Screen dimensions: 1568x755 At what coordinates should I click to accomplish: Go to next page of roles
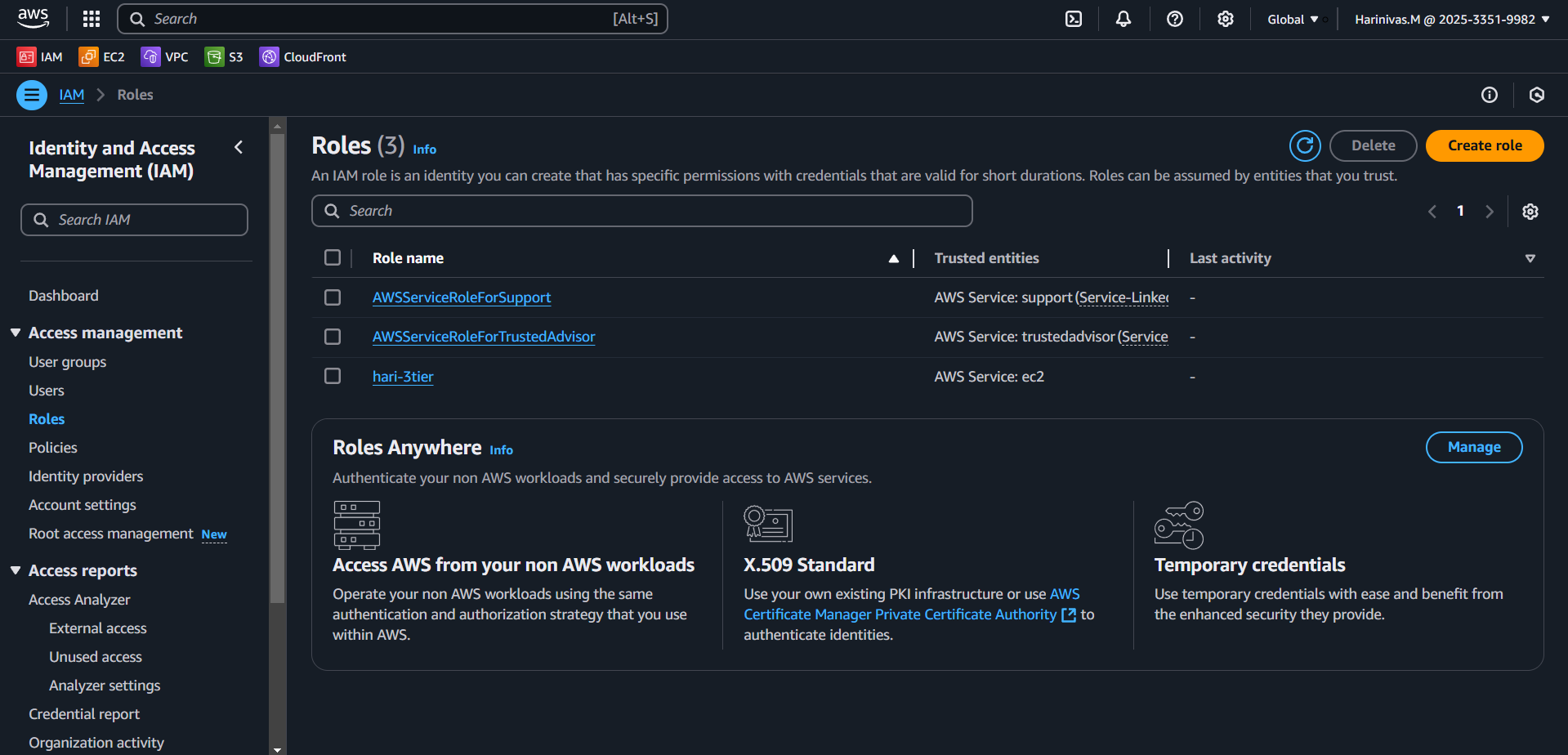pyautogui.click(x=1490, y=212)
